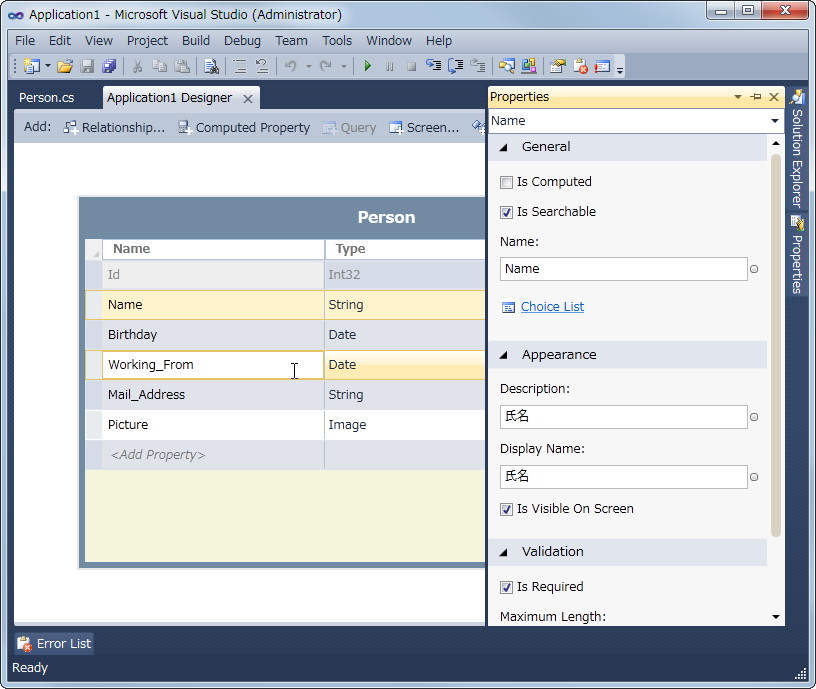Viewport: 816px width, 689px height.
Task: Click the Step Into icon
Action: [x=433, y=66]
